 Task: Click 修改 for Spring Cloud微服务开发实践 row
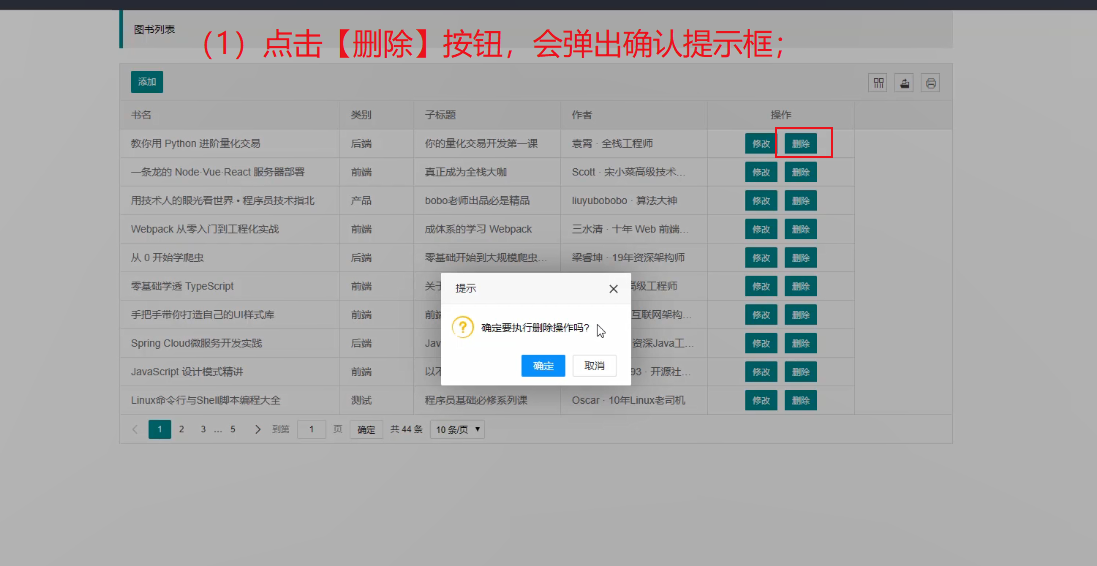(x=761, y=344)
